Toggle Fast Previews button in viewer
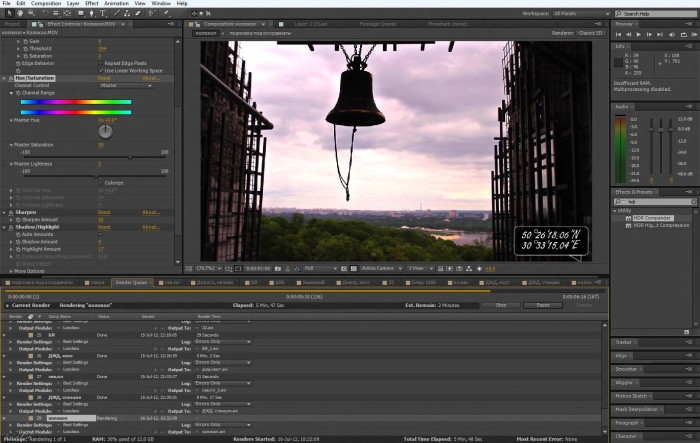 450,269
